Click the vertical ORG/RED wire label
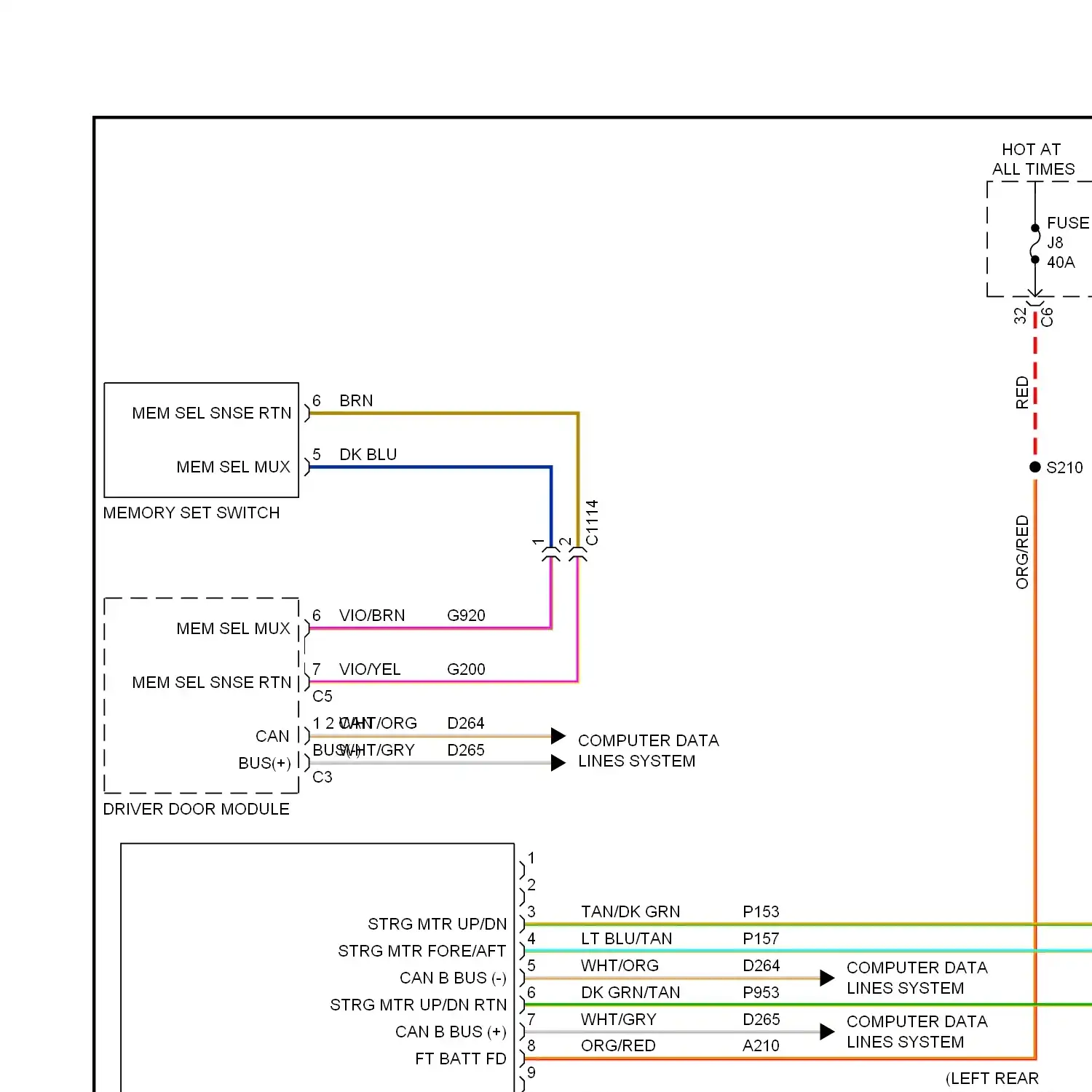Screen dimensions: 1092x1092 tap(1022, 552)
